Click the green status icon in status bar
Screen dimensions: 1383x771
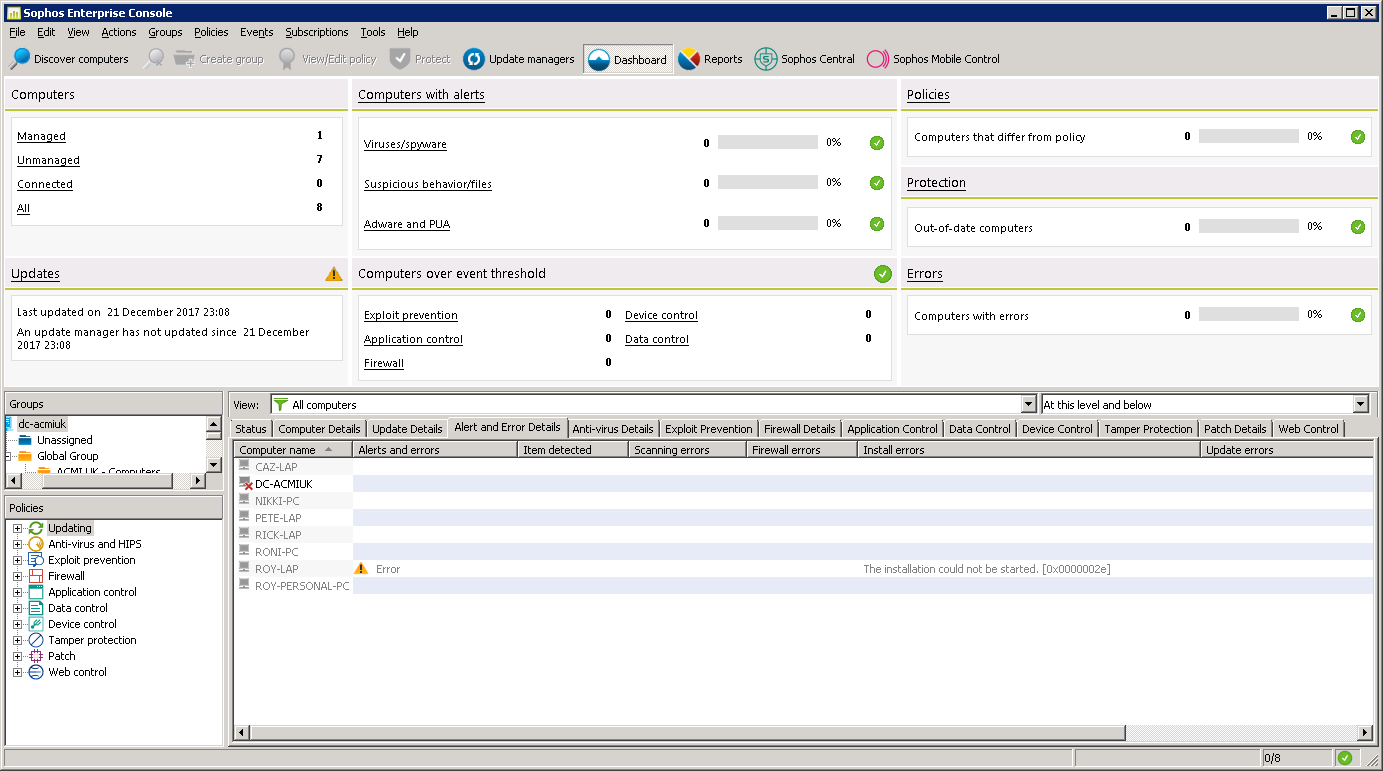(1345, 758)
